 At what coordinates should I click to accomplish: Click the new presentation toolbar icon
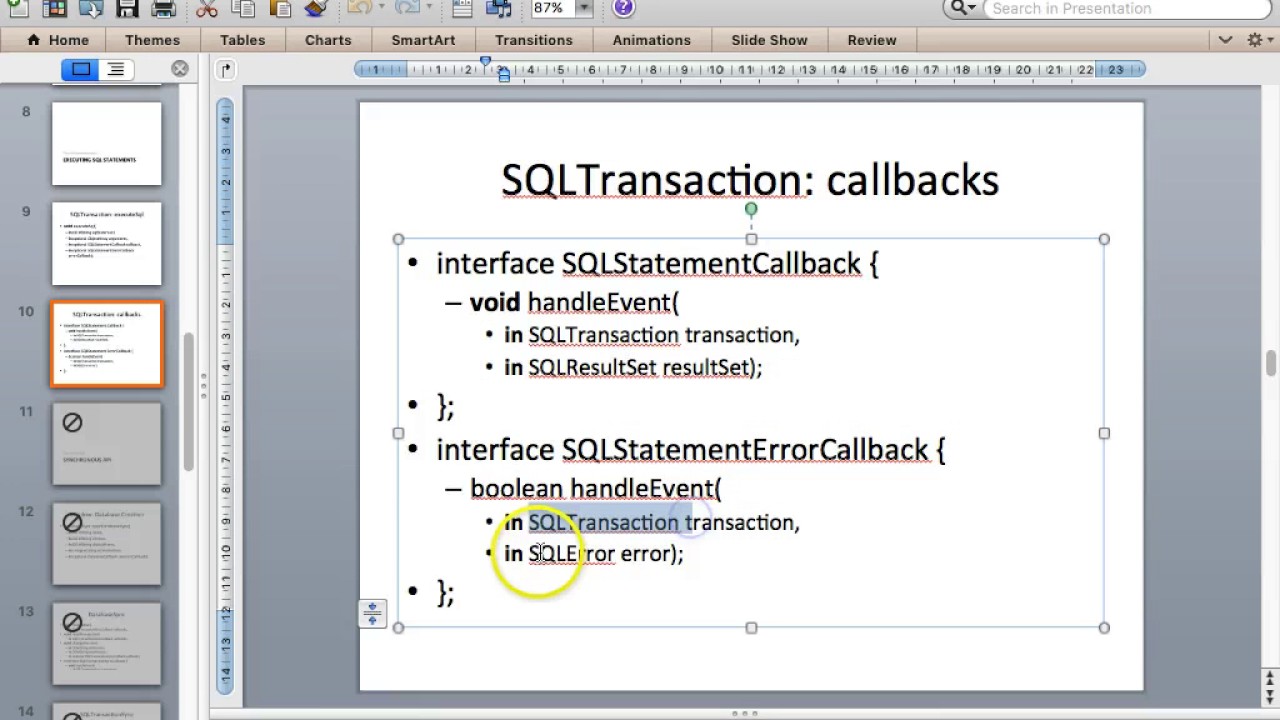(x=17, y=8)
